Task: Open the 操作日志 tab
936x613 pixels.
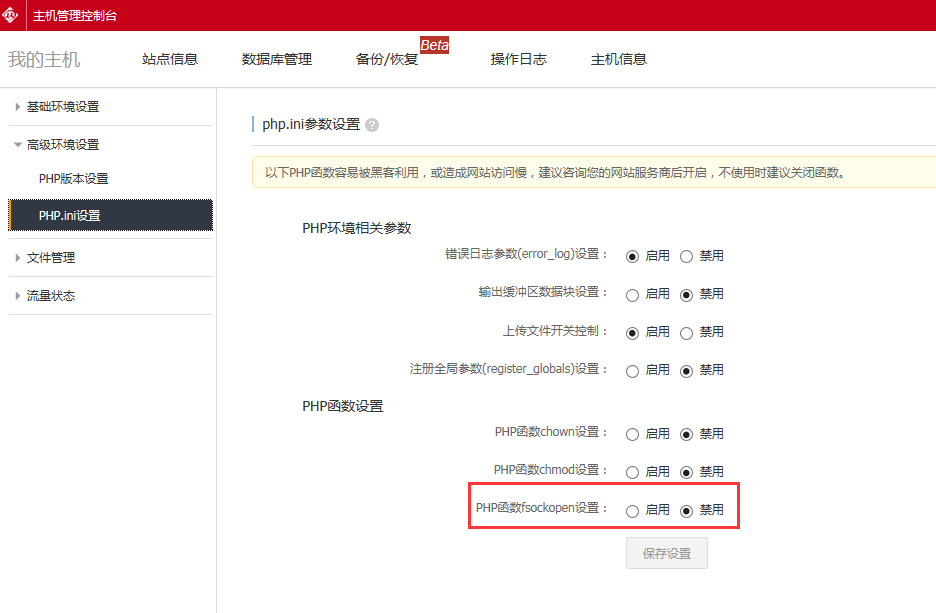Action: (518, 59)
